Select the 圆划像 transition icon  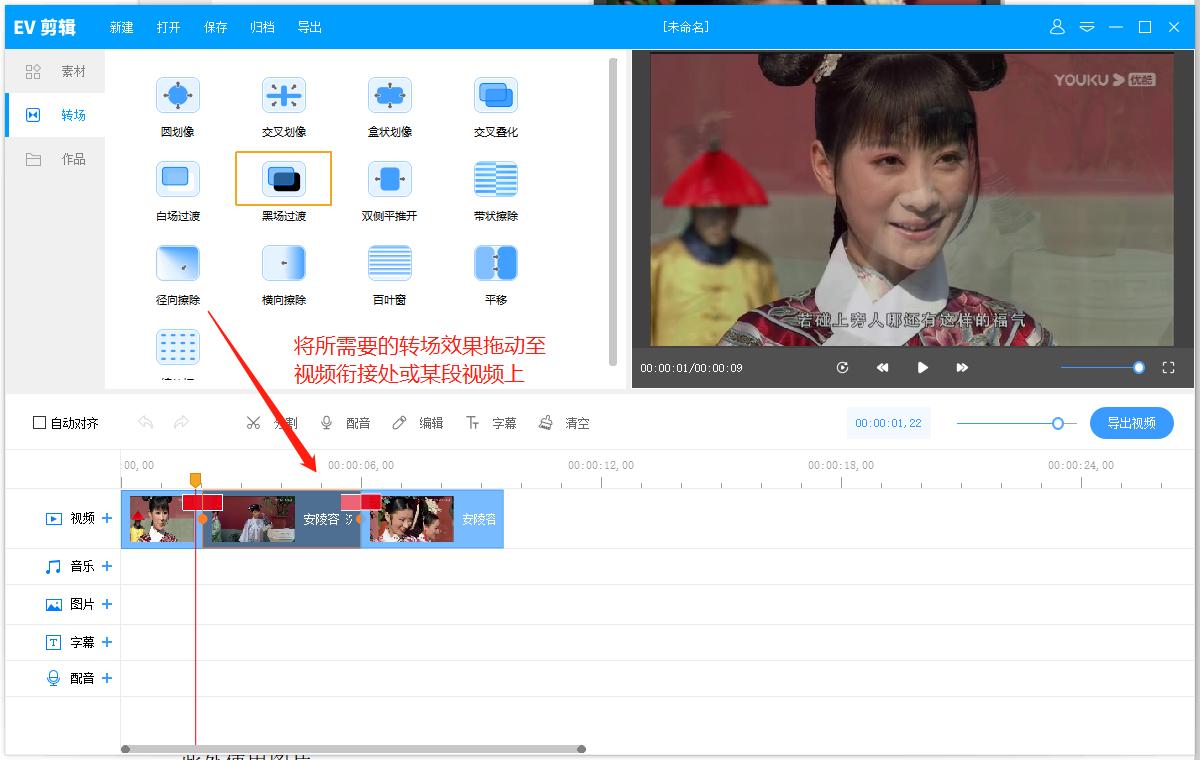(177, 96)
